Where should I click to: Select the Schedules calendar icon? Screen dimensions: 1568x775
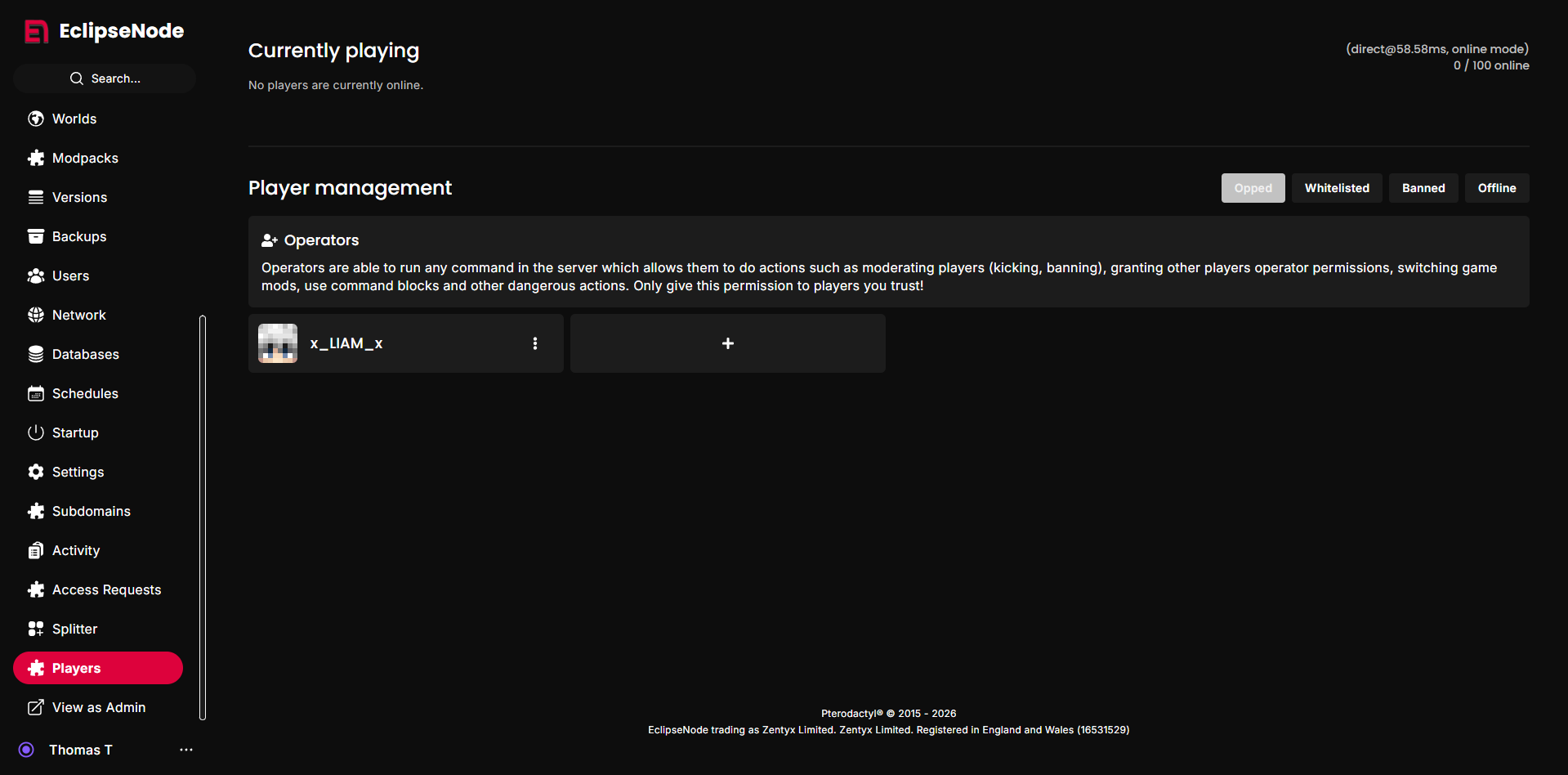(x=36, y=393)
